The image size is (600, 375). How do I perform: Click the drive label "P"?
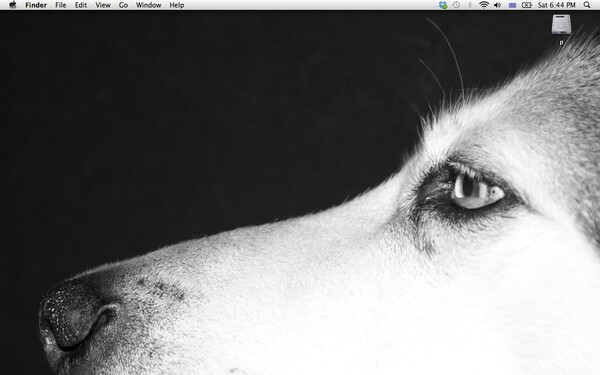[x=561, y=43]
